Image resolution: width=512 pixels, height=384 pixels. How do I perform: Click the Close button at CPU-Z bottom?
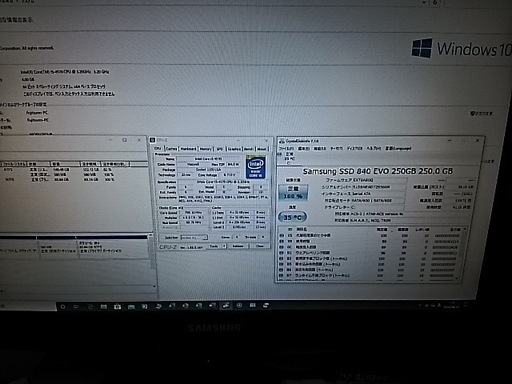click(259, 246)
